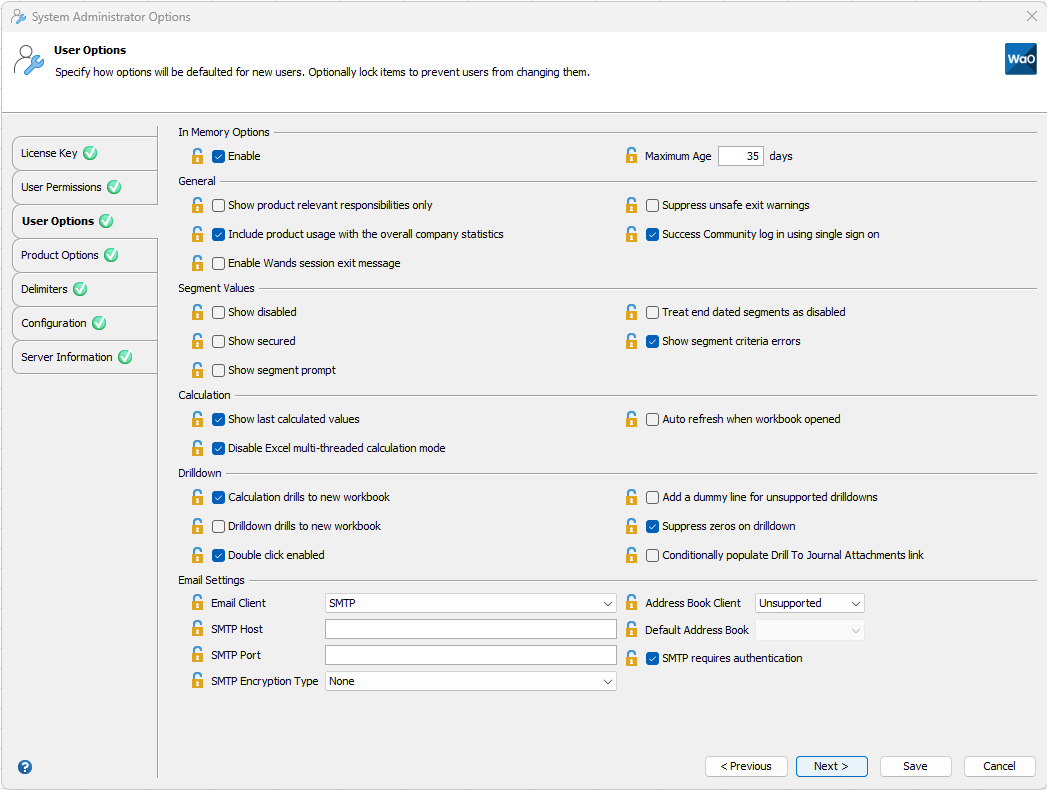Click the Save button

tap(915, 766)
